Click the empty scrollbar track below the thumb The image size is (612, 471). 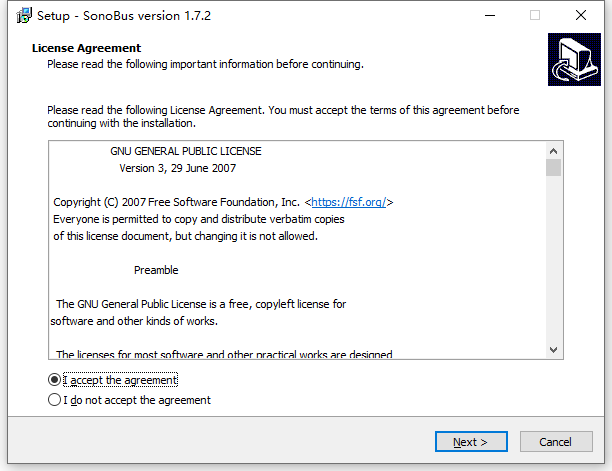coord(553,260)
